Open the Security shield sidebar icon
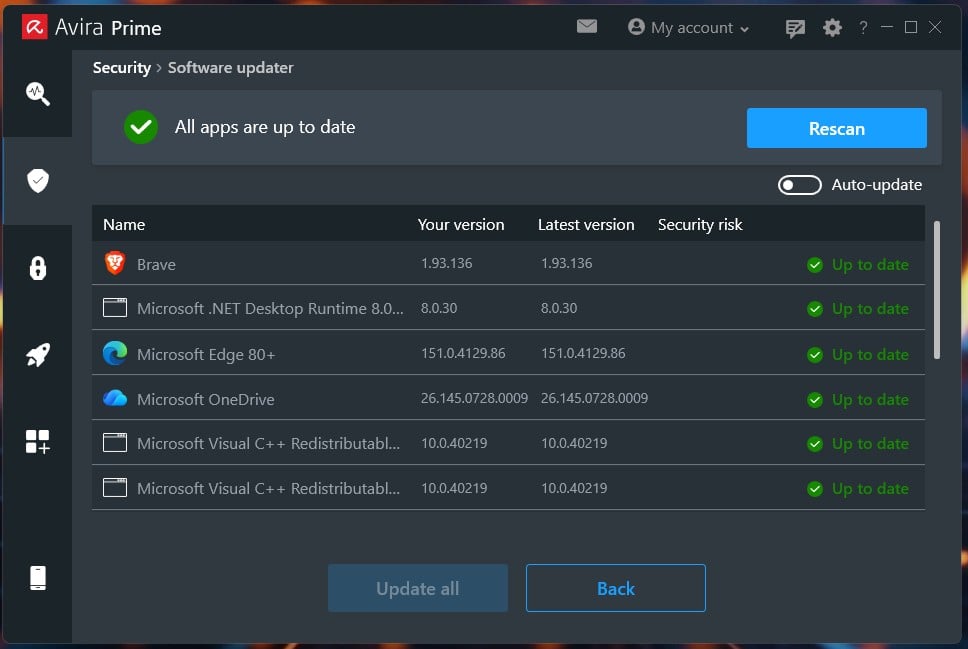The width and height of the screenshot is (968, 649). click(x=38, y=180)
